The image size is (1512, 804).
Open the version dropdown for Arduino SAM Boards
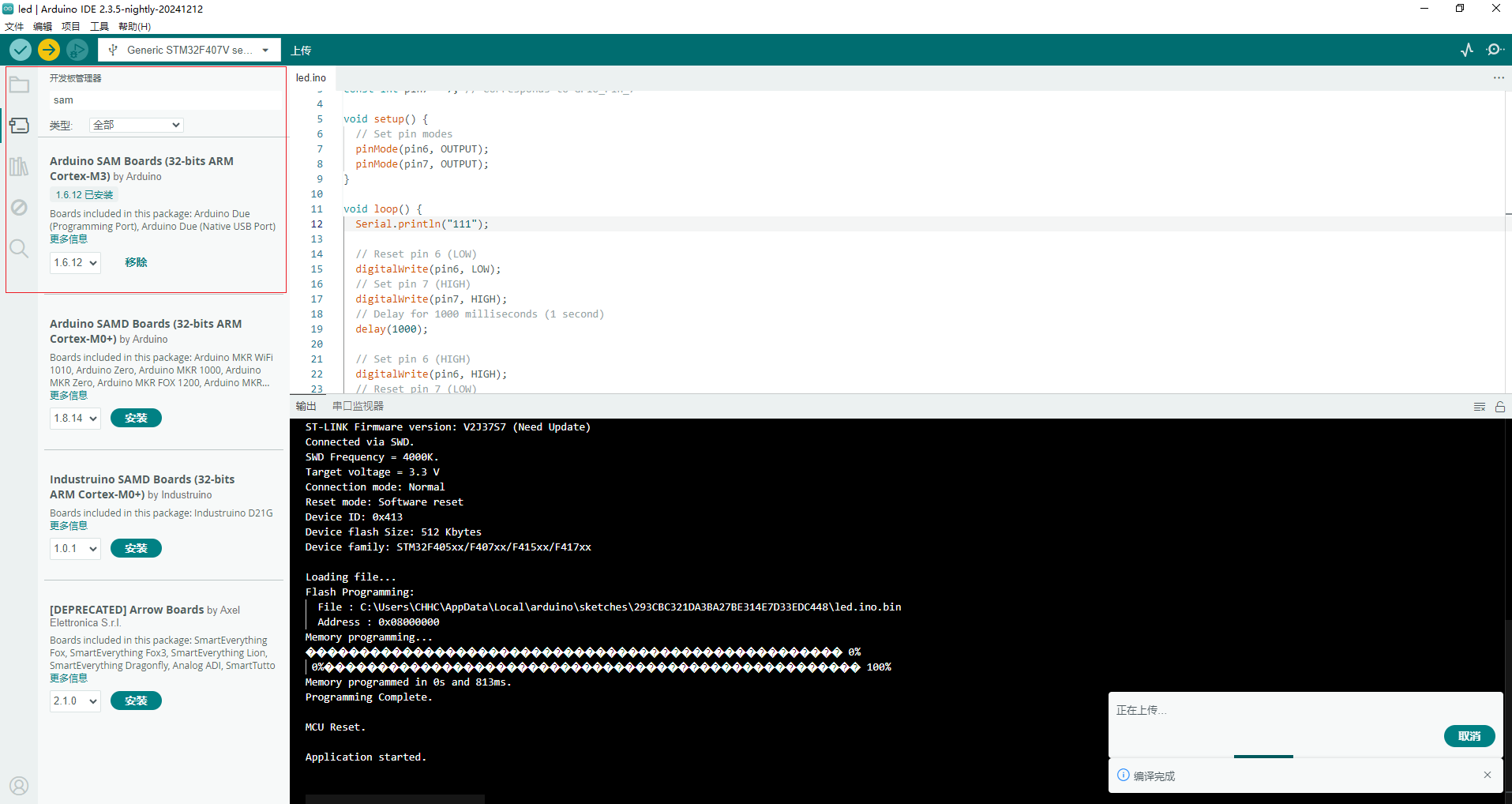(x=74, y=262)
